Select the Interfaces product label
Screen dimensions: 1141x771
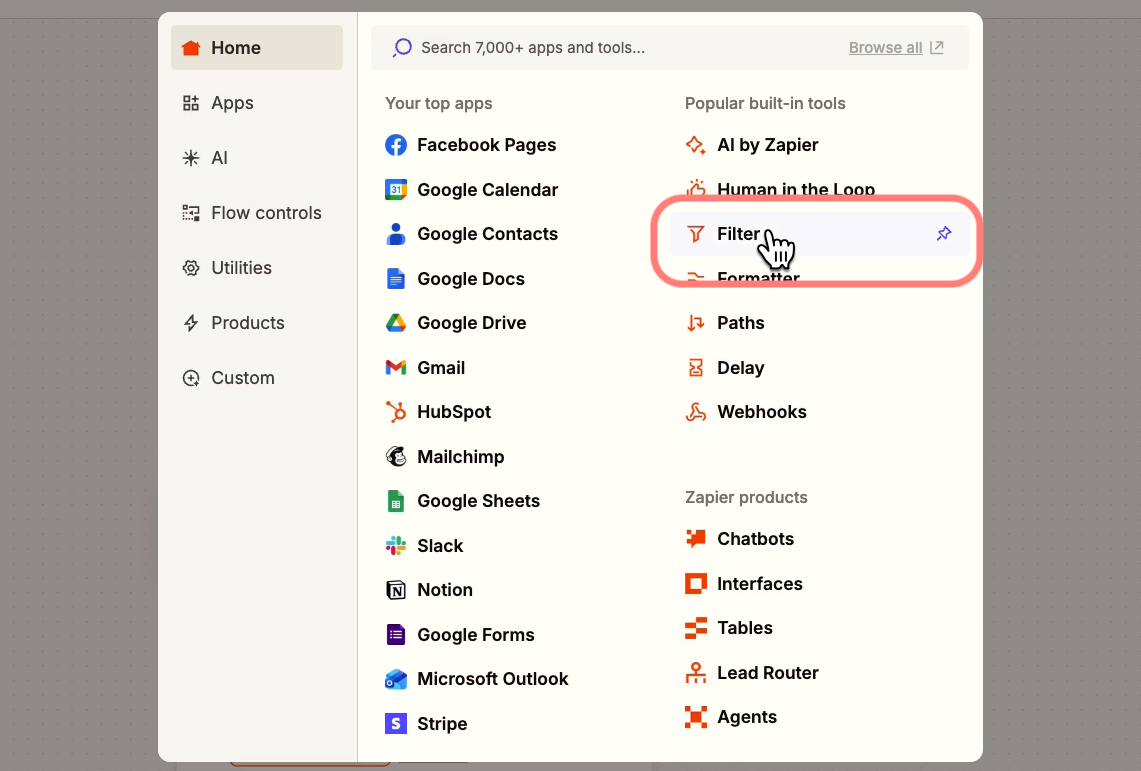[760, 583]
